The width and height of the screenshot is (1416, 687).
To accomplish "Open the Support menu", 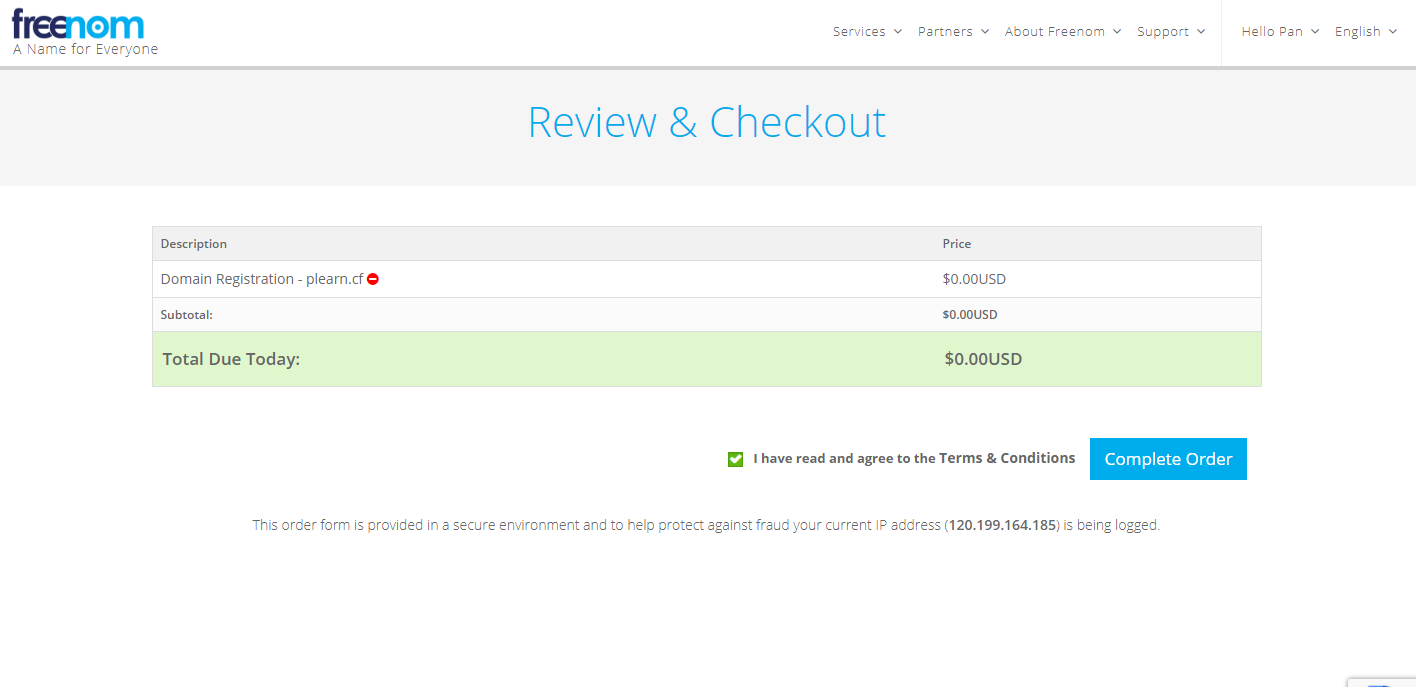I will coord(1171,32).
